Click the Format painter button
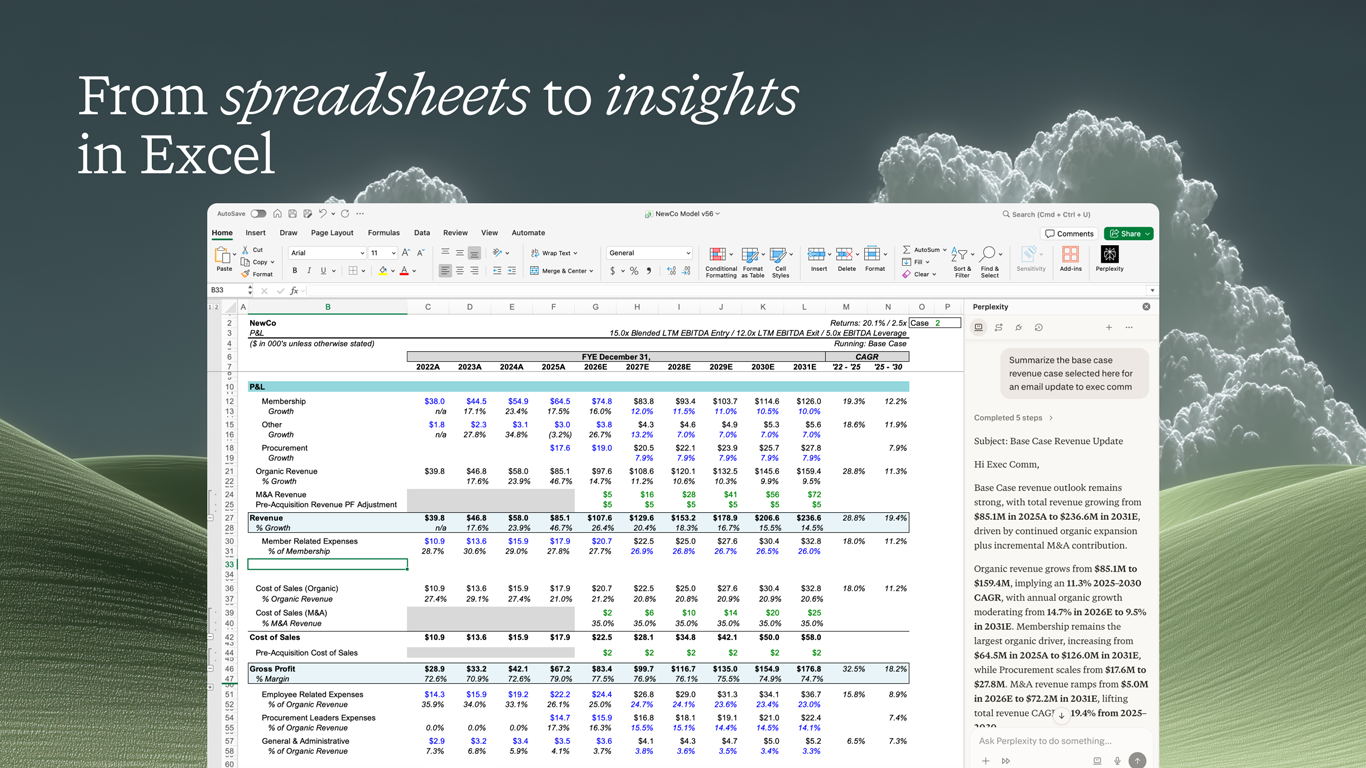This screenshot has height=768, width=1366. (258, 274)
